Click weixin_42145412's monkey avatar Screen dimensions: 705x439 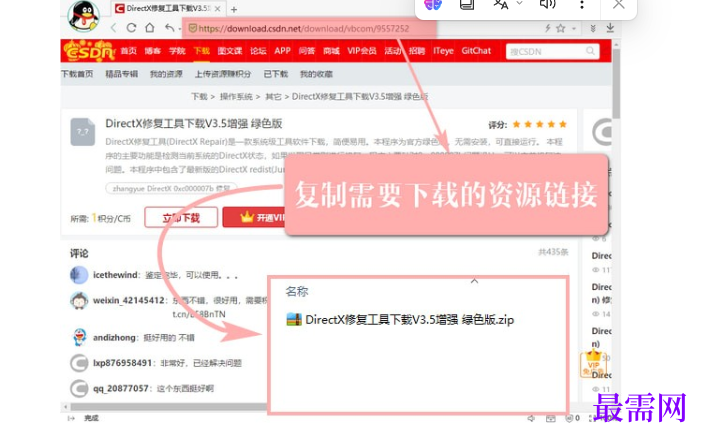tap(79, 300)
